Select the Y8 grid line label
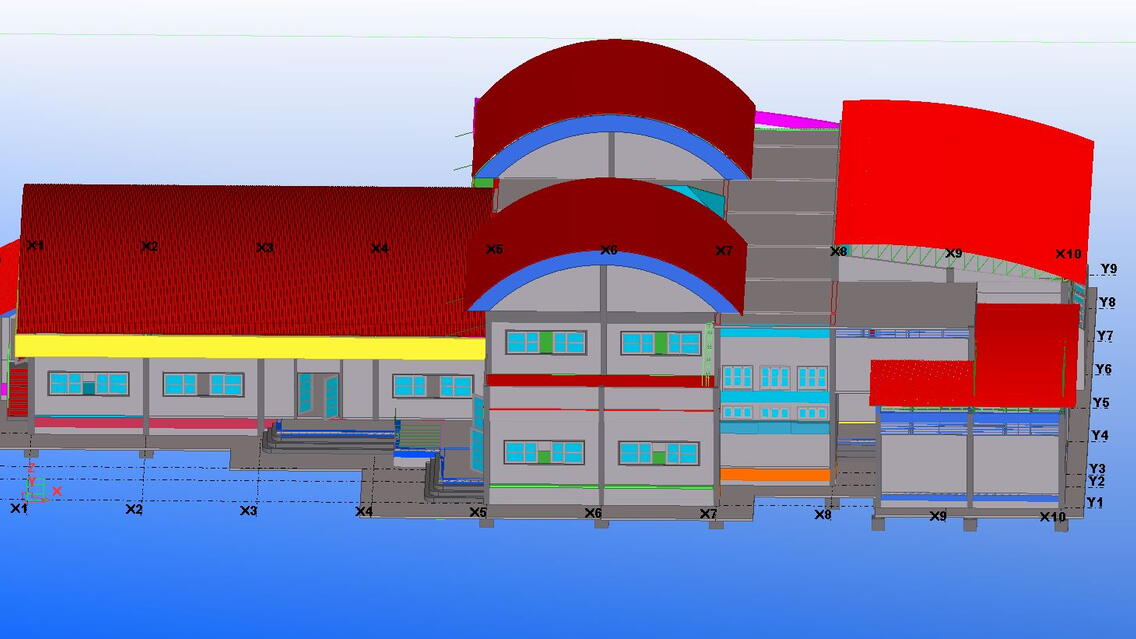Viewport: 1136px width, 639px height. (x=1106, y=302)
